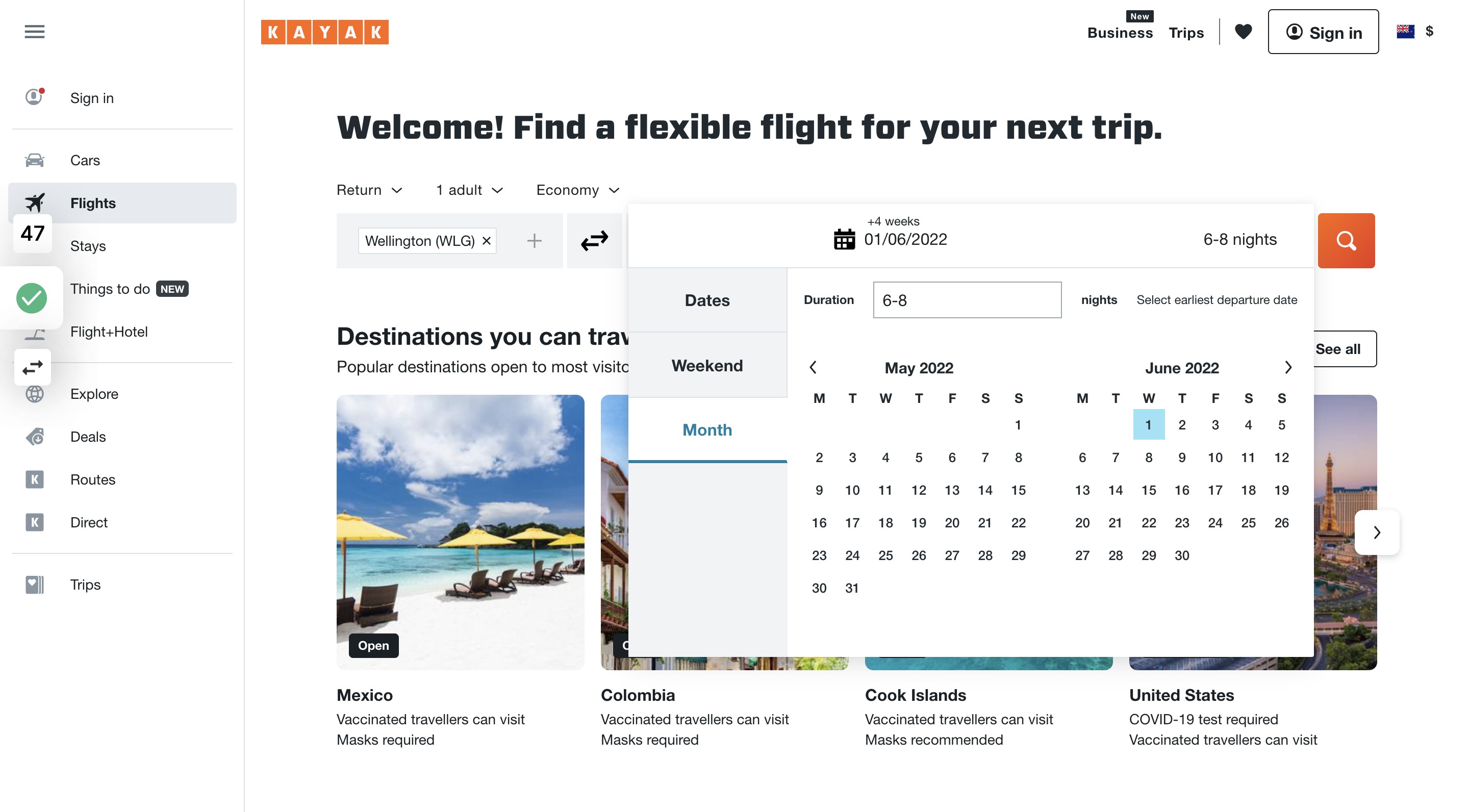Add another origin with plus icon
The width and height of the screenshot is (1469, 812).
534,241
